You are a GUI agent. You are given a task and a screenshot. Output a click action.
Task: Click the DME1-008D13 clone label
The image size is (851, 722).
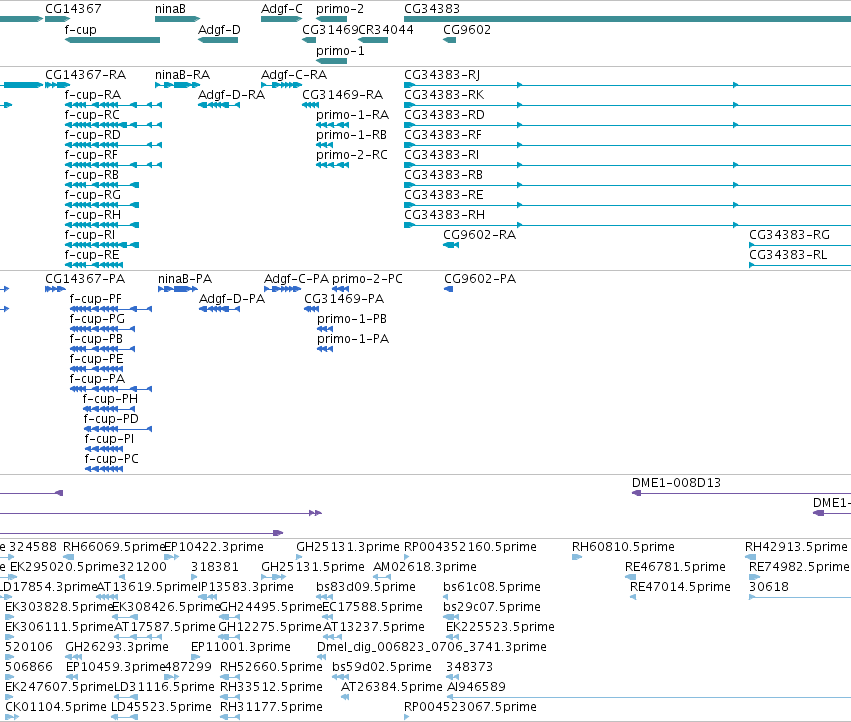click(x=676, y=483)
